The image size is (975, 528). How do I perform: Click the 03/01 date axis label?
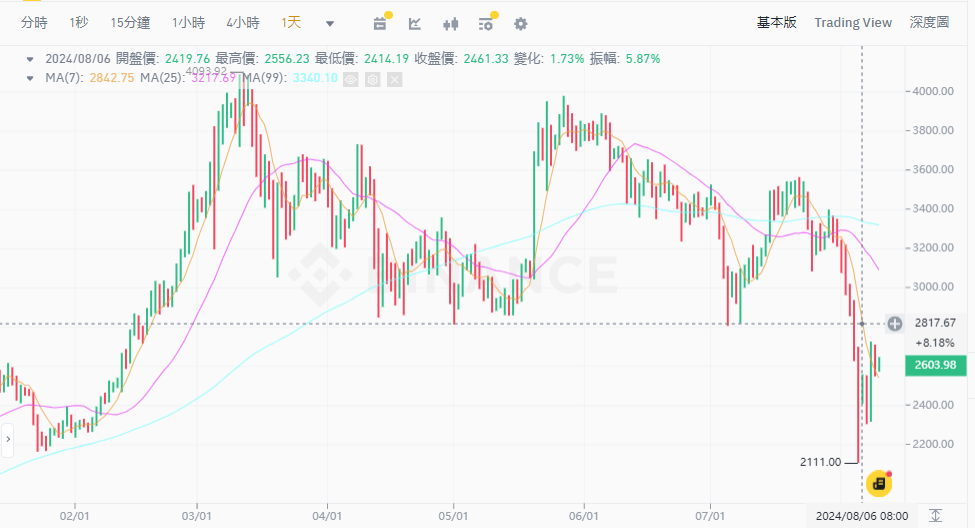click(x=196, y=516)
